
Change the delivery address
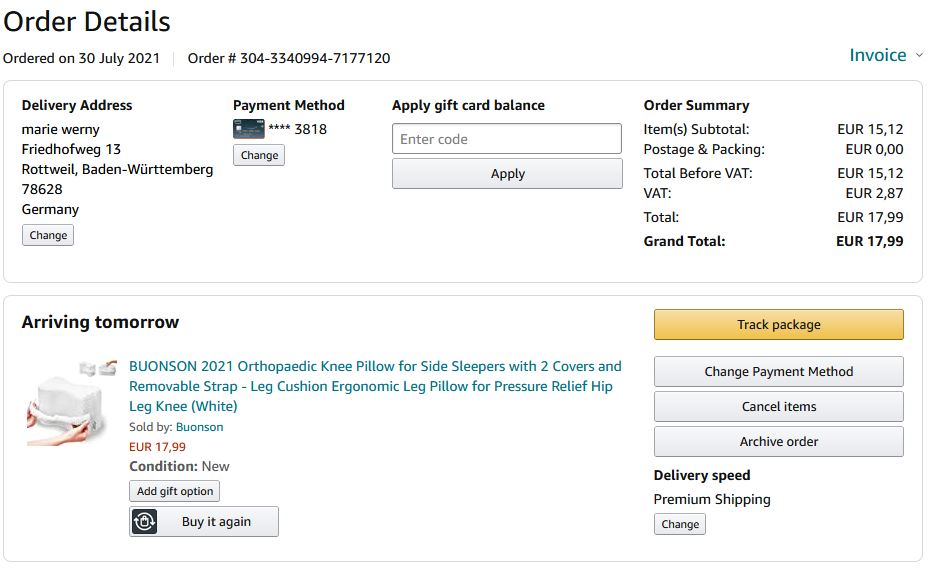point(48,235)
